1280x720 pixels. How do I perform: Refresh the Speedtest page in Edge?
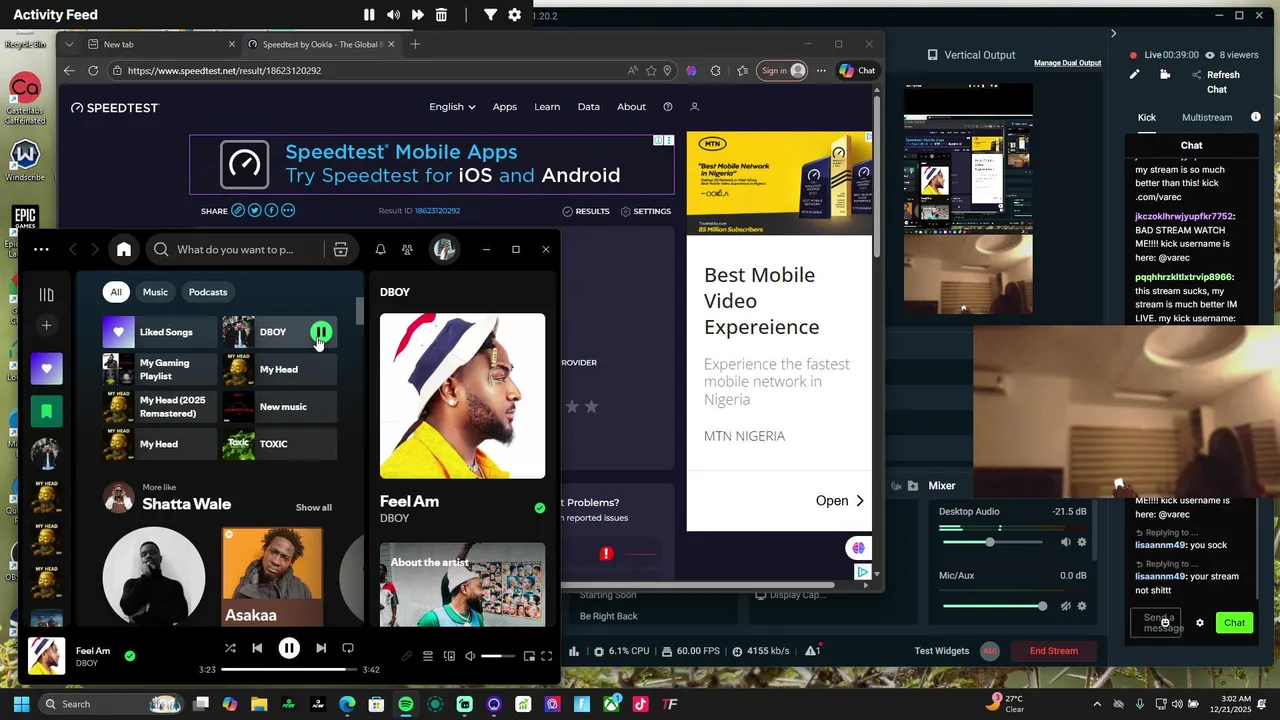[x=93, y=71]
